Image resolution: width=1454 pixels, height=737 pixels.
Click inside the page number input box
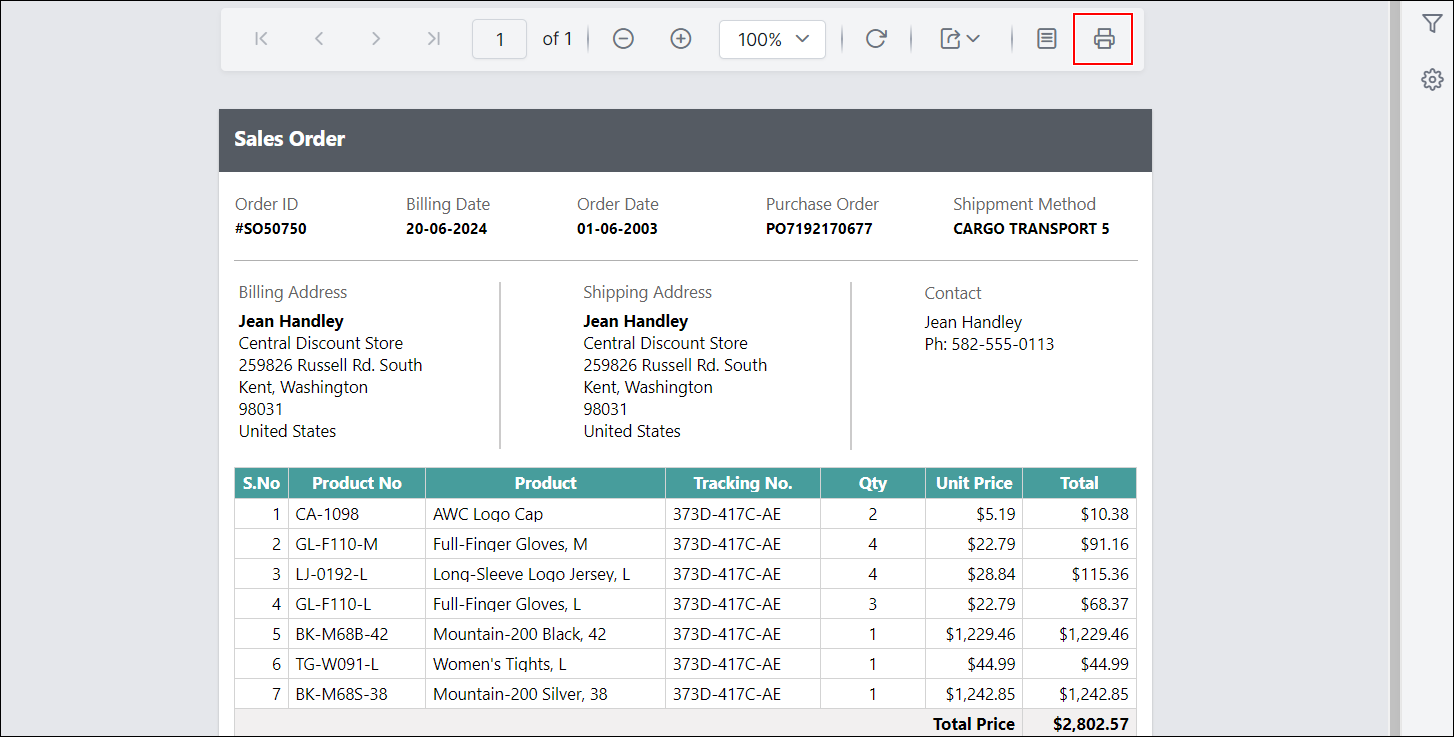coord(499,38)
